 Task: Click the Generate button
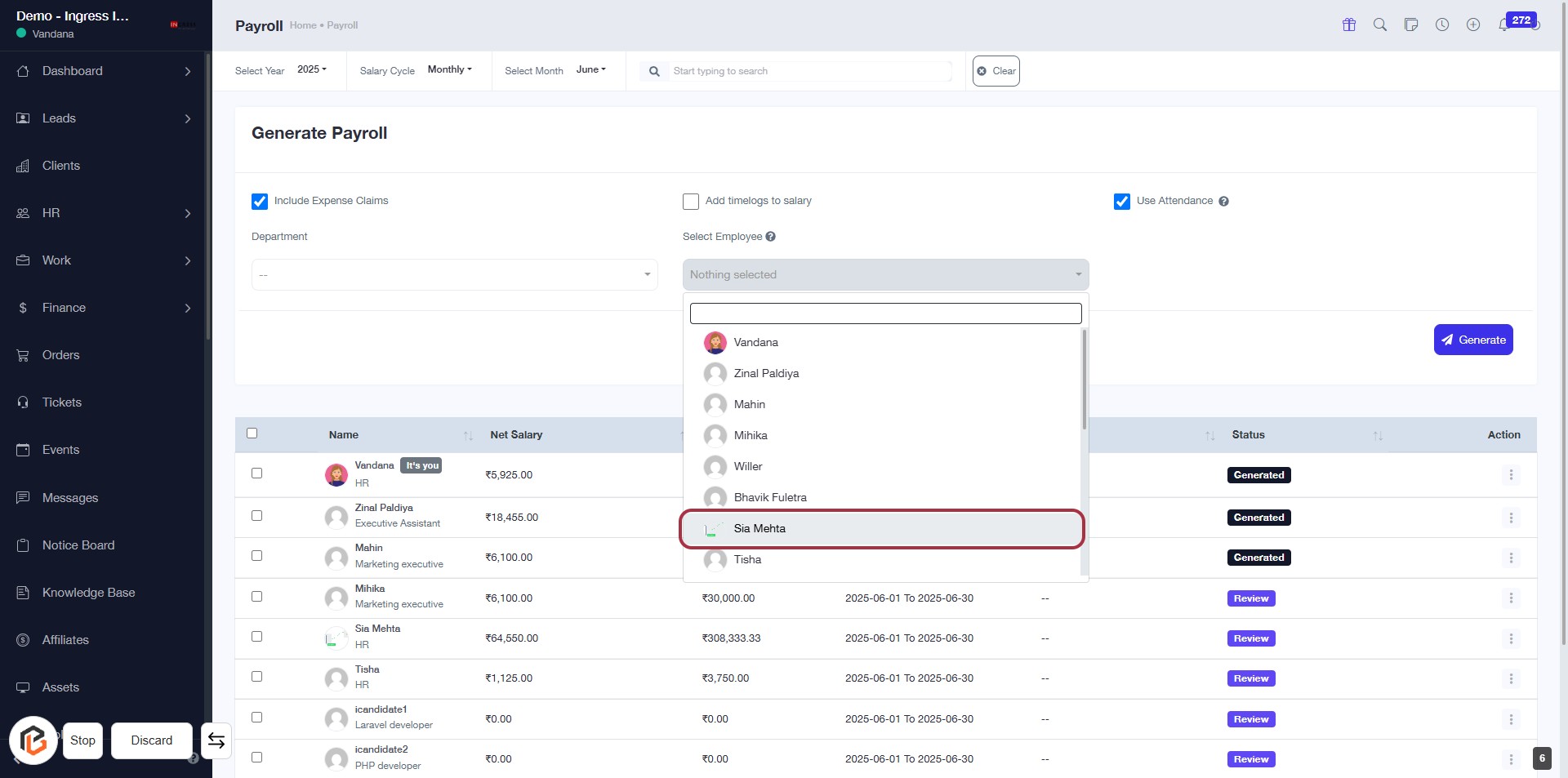pos(1472,340)
